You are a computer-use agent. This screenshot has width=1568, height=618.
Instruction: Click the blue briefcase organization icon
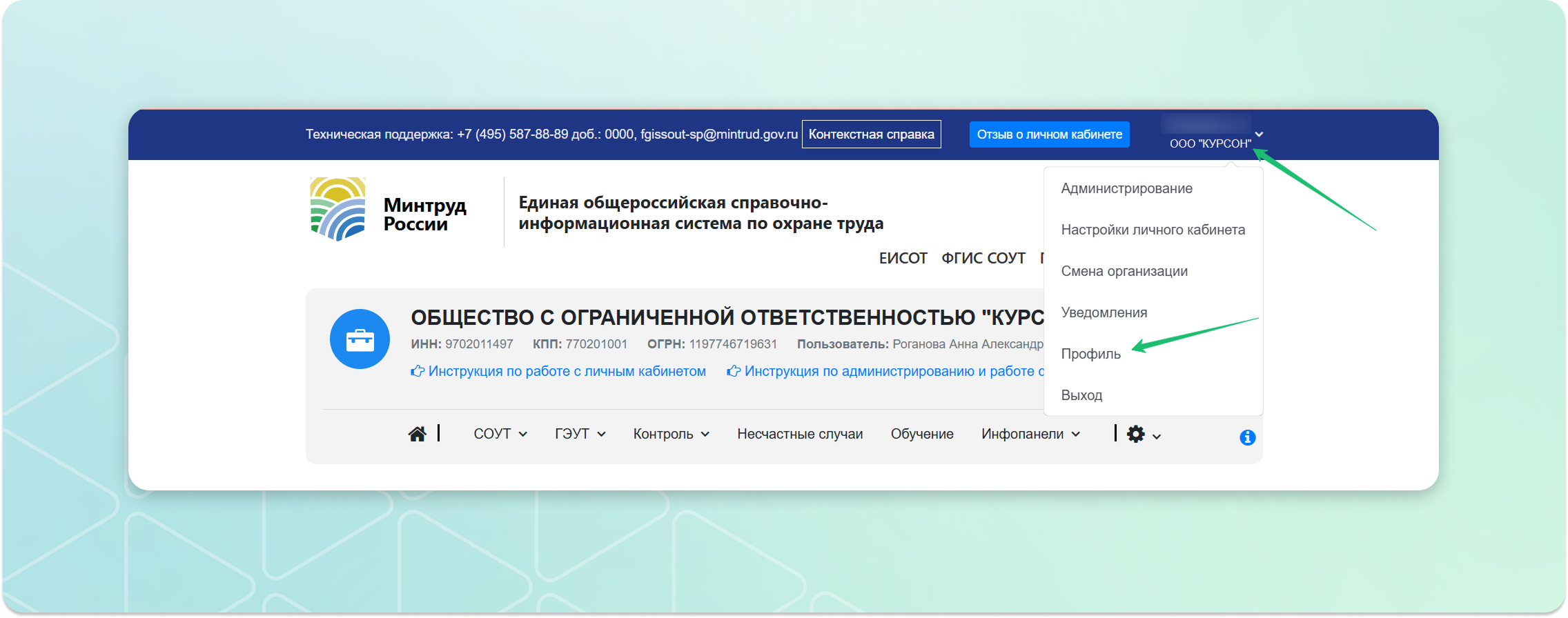(x=360, y=339)
